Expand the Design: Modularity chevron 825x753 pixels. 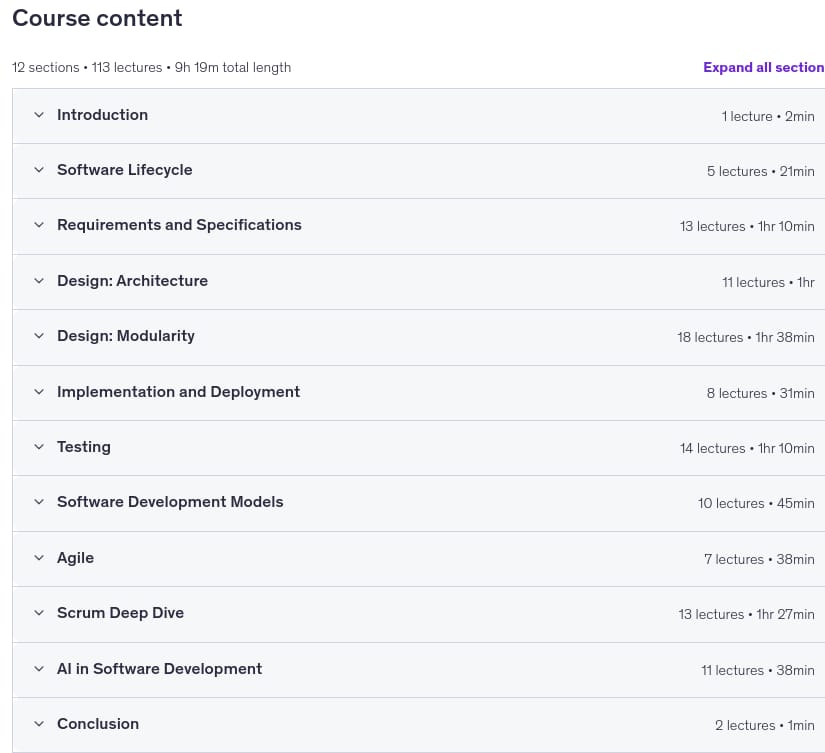pos(39,336)
